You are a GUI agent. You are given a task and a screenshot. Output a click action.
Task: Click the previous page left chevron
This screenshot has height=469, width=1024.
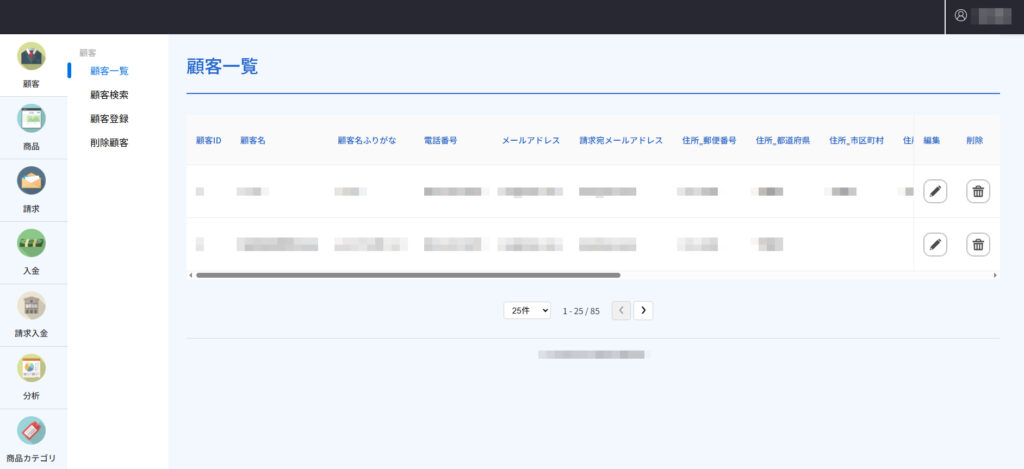pos(621,311)
